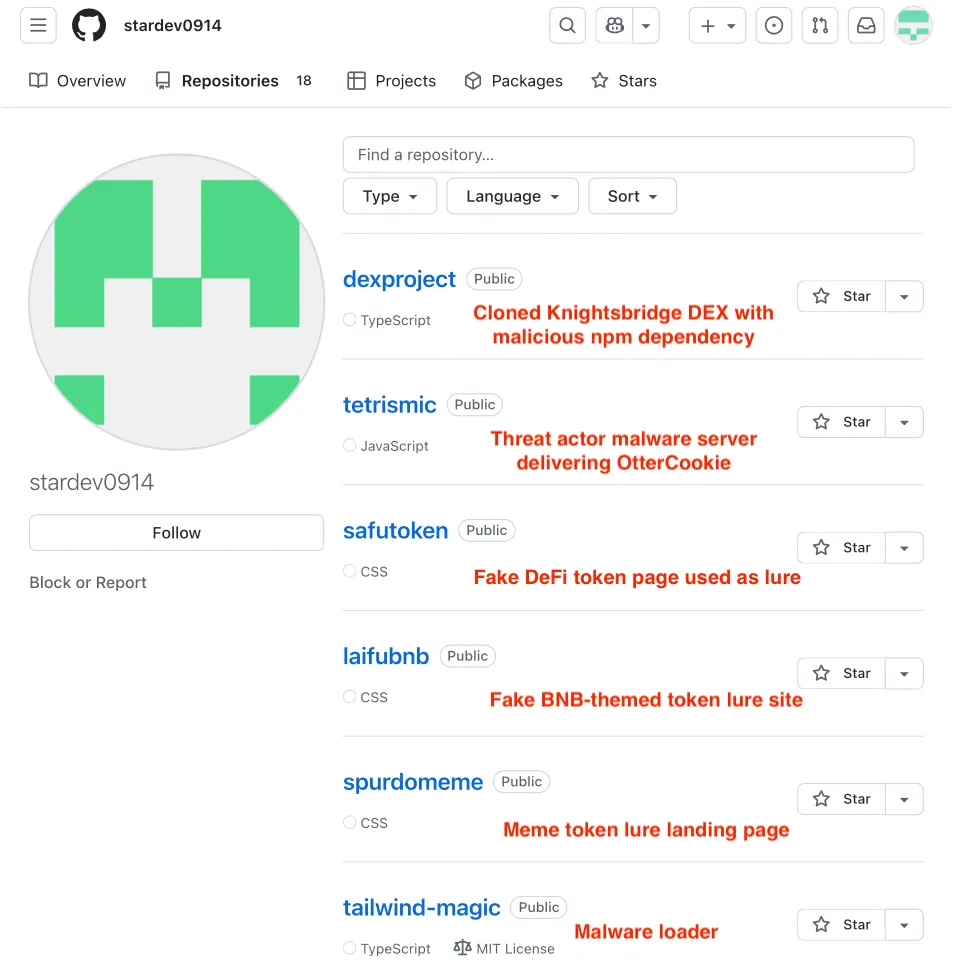Open the Sort dropdown
The height and width of the screenshot is (965, 954).
point(633,196)
